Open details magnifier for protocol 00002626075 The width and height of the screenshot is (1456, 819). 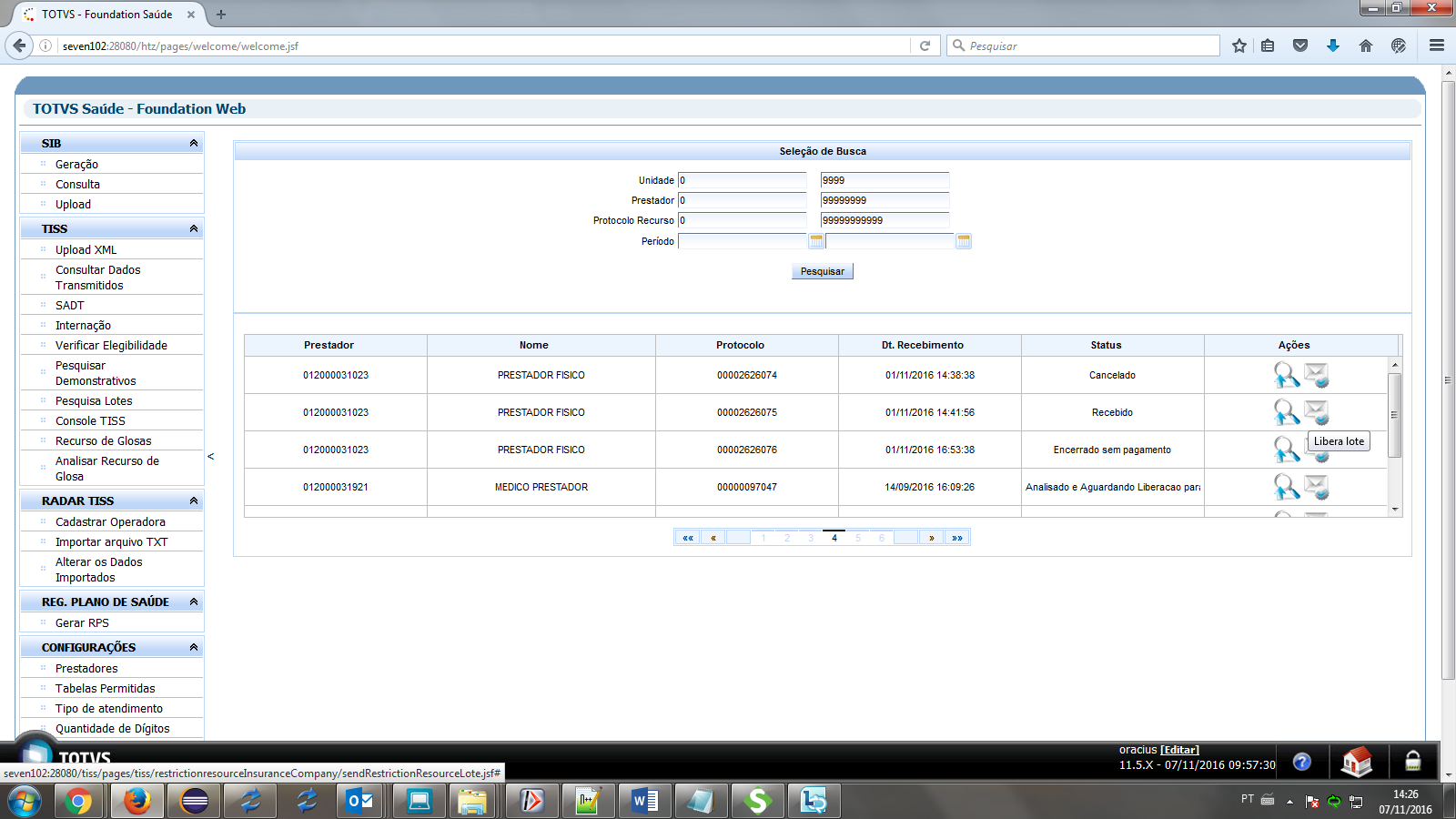pyautogui.click(x=1286, y=412)
